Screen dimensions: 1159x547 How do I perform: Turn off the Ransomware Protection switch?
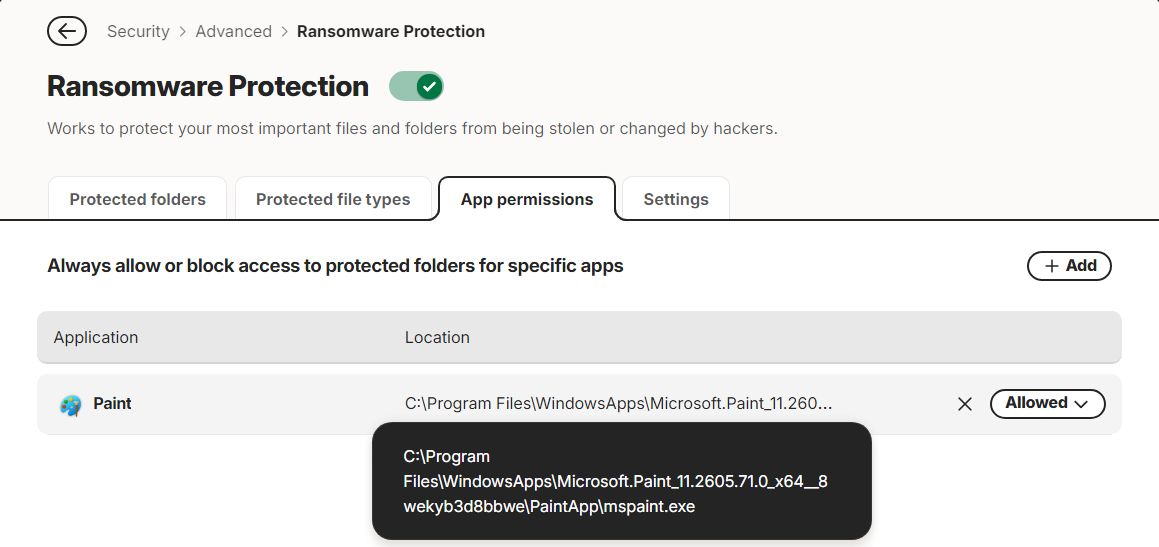(416, 86)
